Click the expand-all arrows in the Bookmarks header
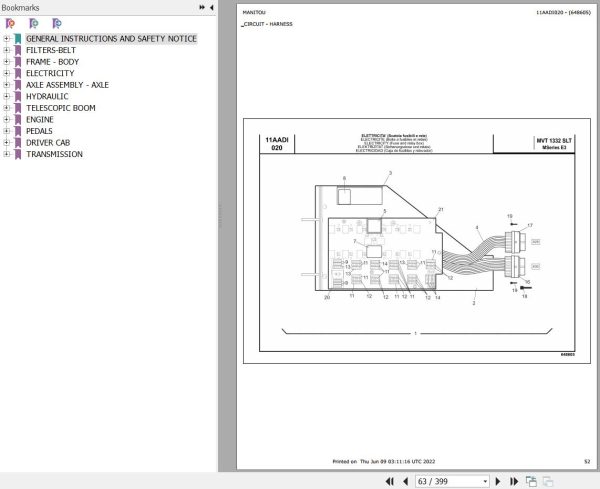Viewport: 600px width, 489px height. 202,7
